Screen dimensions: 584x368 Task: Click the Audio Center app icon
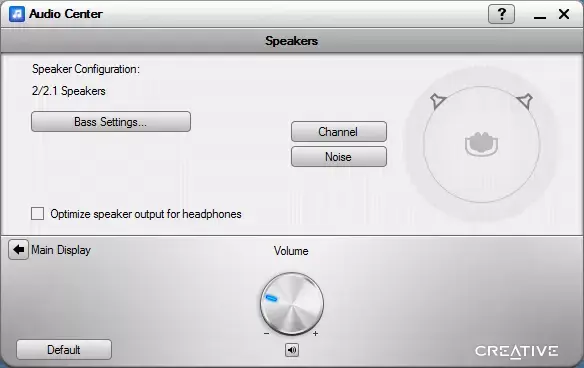click(17, 14)
